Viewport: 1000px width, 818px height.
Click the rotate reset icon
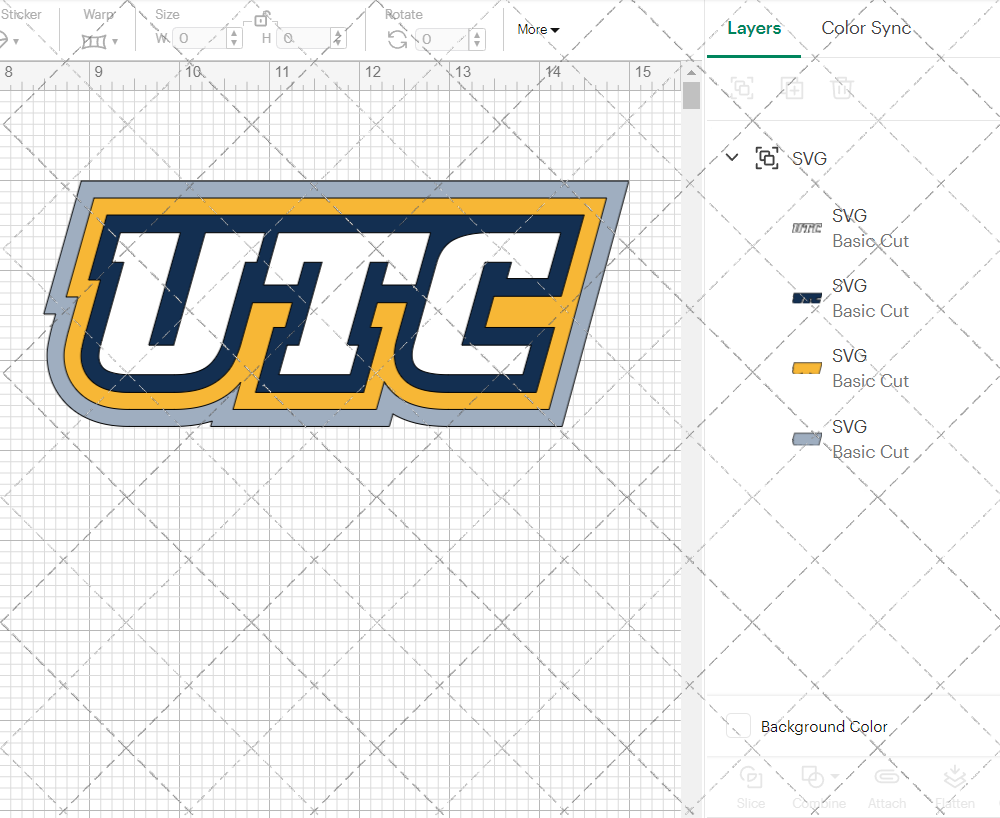[397, 38]
